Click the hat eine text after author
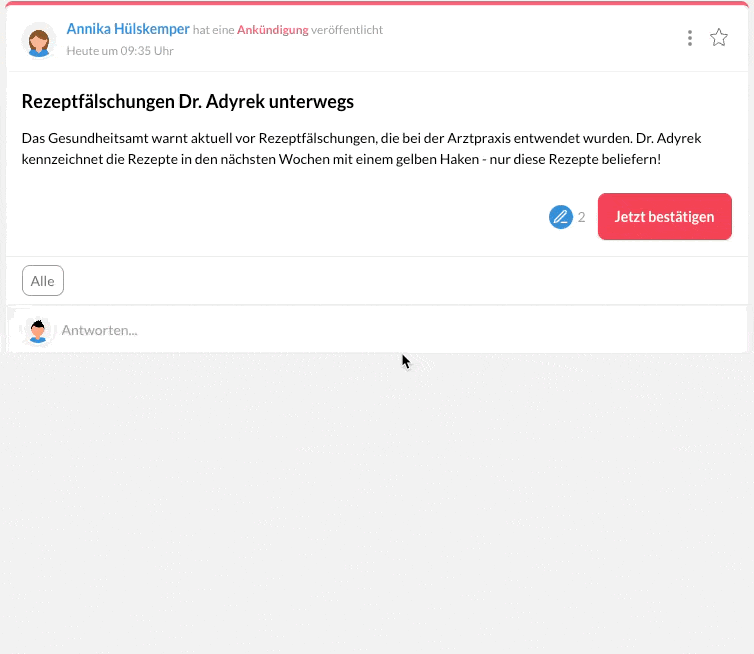The height and width of the screenshot is (654, 754). (x=213, y=30)
